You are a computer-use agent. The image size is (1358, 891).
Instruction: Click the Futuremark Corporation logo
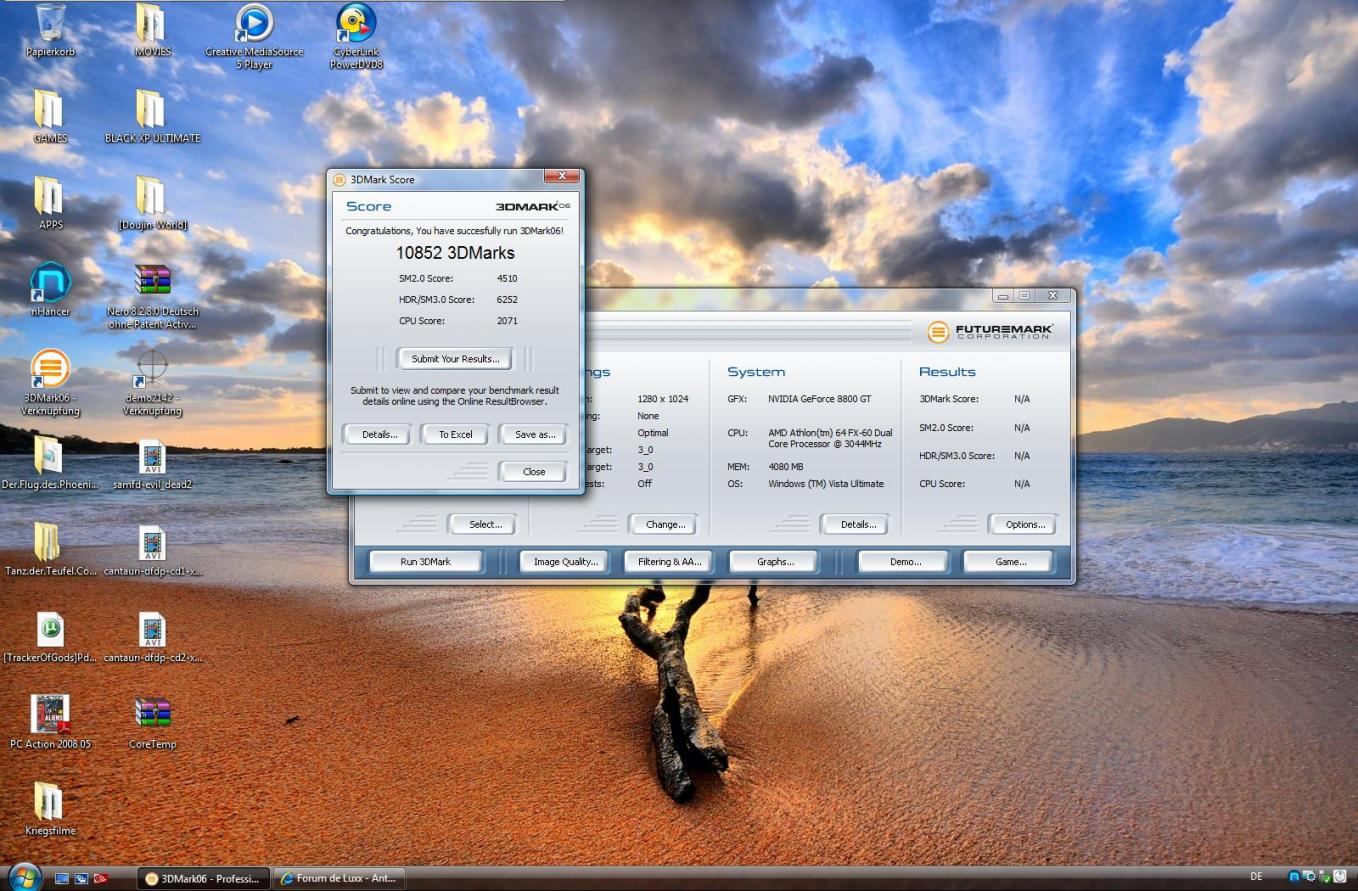tap(990, 332)
